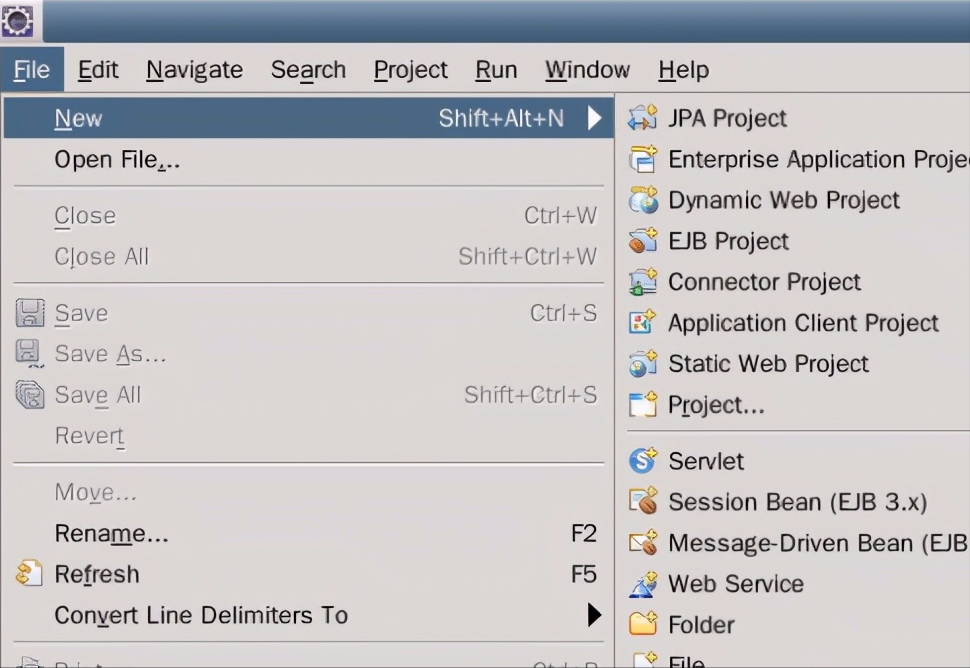Open the Run menu
This screenshot has height=668, width=970.
click(496, 69)
